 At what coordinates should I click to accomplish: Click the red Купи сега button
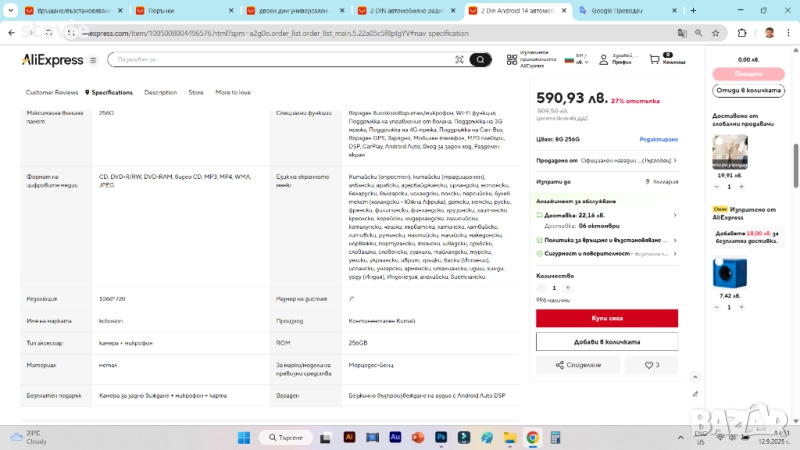(606, 318)
